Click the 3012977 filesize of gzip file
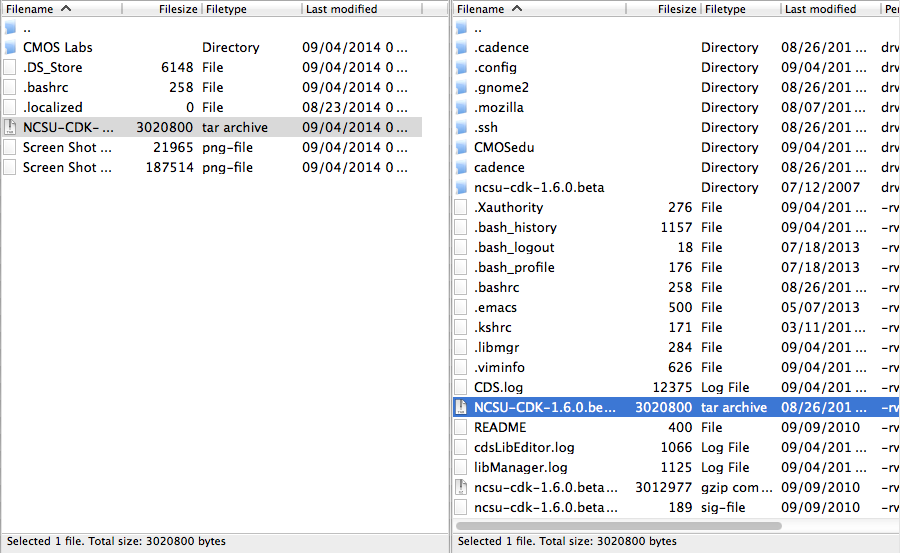The image size is (900, 553). click(663, 488)
